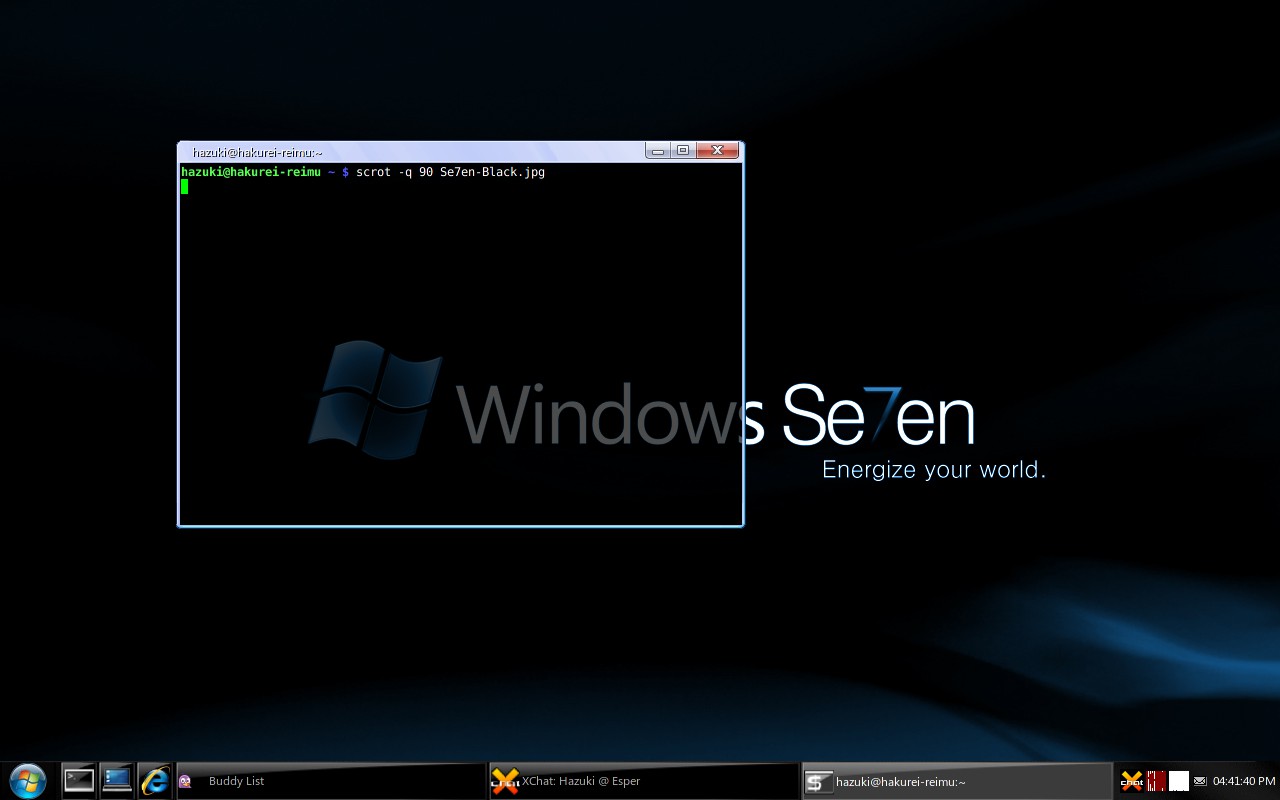Minimize the terminal window

tap(657, 151)
